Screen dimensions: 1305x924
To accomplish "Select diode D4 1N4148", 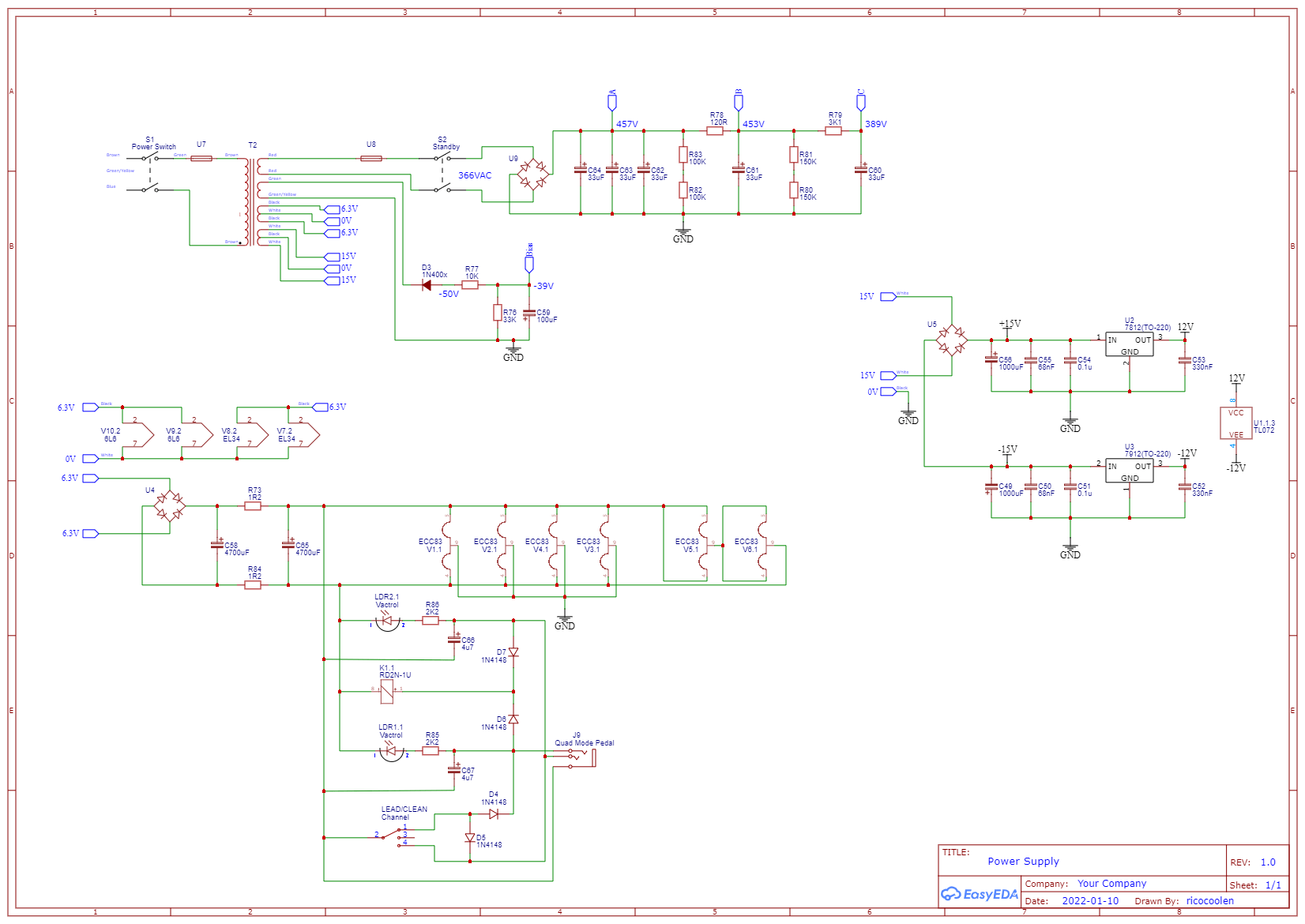I will click(494, 814).
